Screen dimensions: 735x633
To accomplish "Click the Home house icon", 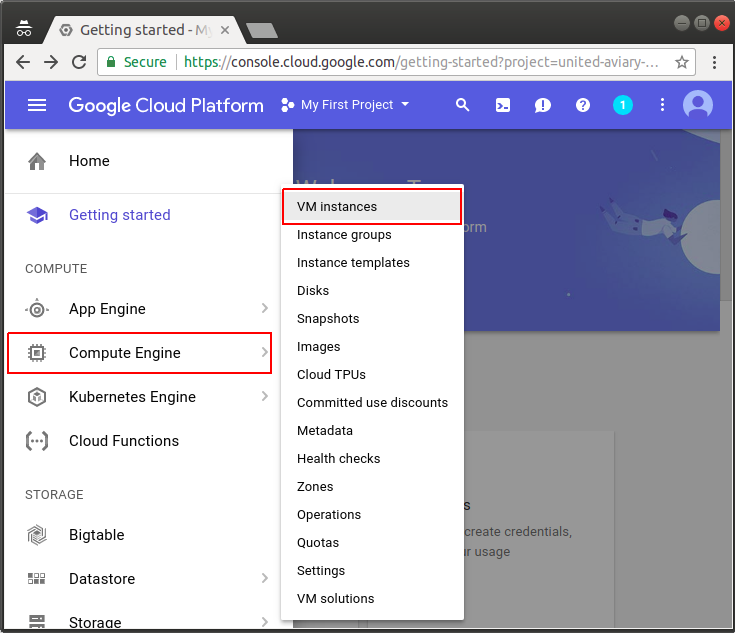I will [37, 161].
